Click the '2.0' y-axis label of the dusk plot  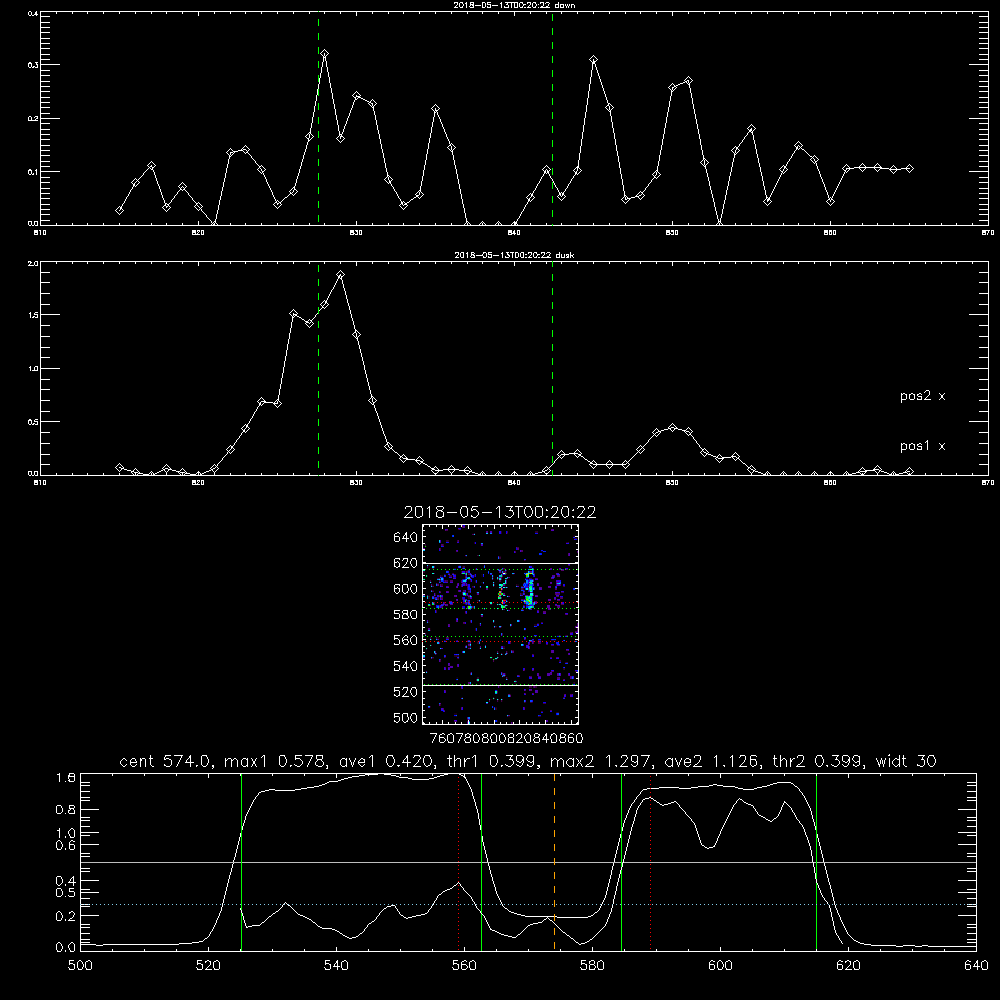[x=34, y=263]
